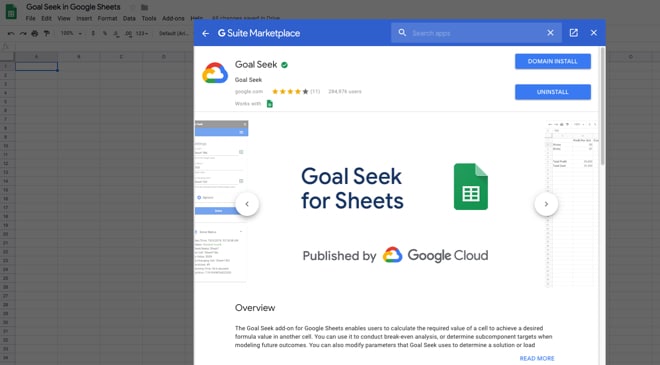Viewport: 660px width, 365px height.
Task: Undo using the Sheets toolbar
Action: (11, 33)
